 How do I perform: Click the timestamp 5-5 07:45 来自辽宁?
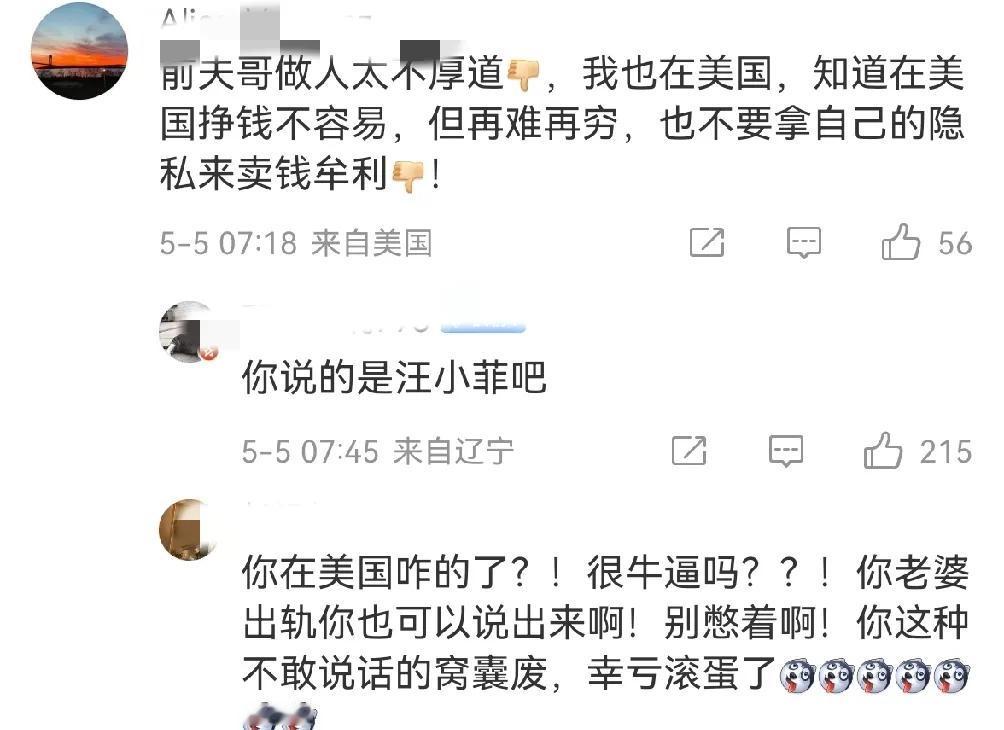click(x=378, y=451)
